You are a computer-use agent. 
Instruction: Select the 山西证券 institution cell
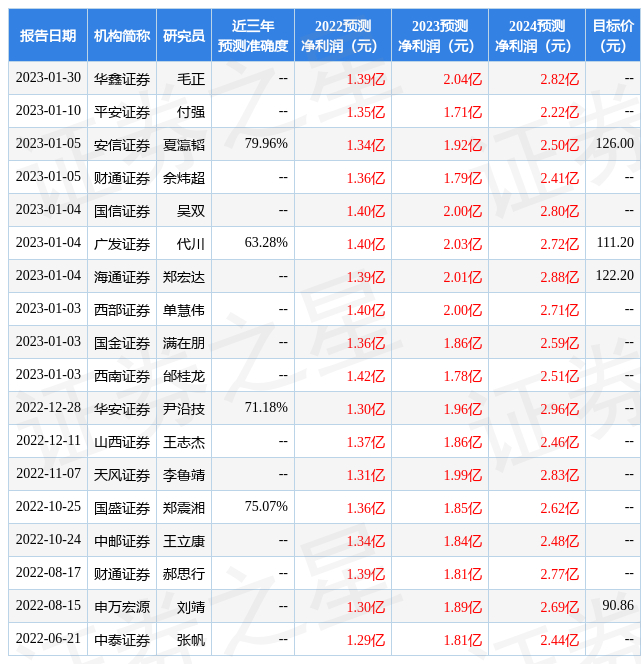[122, 443]
